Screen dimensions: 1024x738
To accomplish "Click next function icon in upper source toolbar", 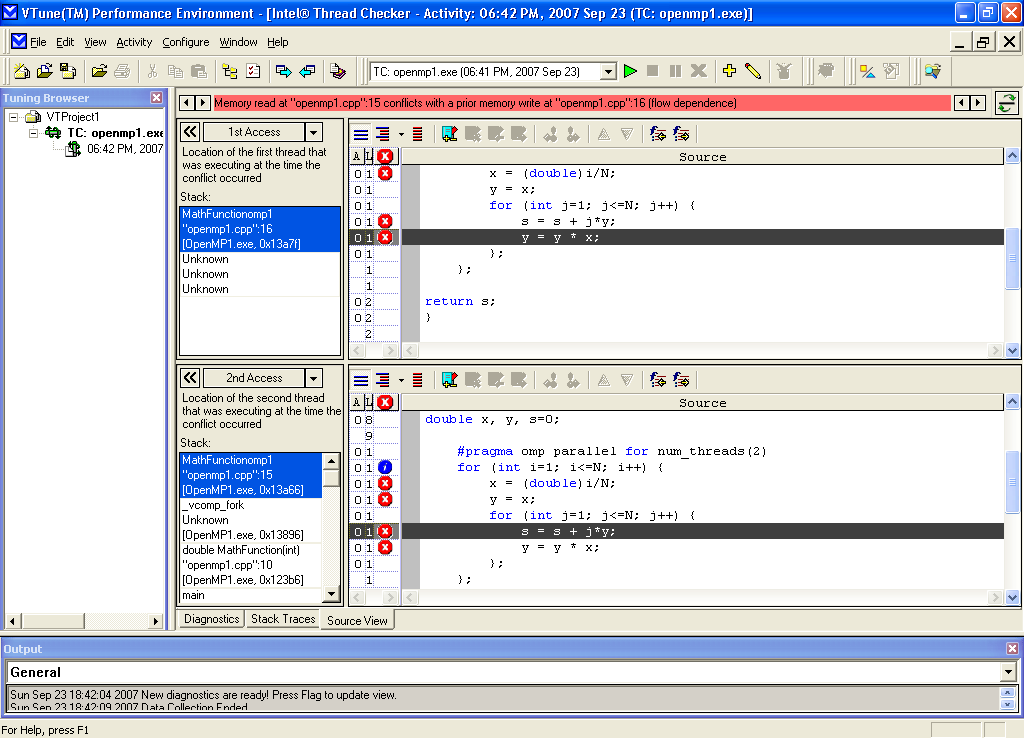I will pos(681,135).
